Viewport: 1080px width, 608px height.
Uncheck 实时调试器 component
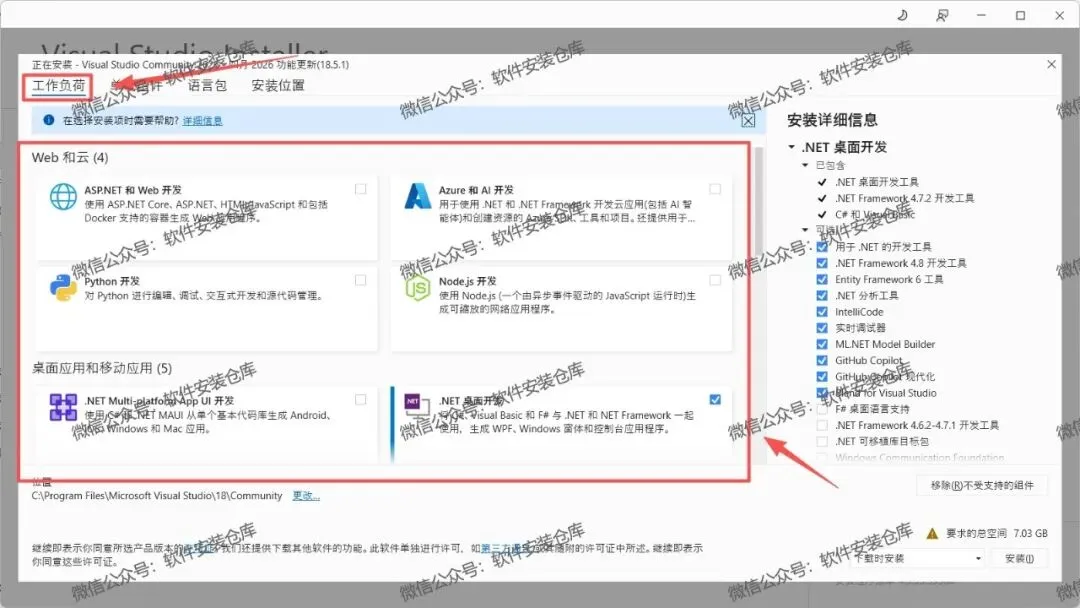tap(822, 328)
